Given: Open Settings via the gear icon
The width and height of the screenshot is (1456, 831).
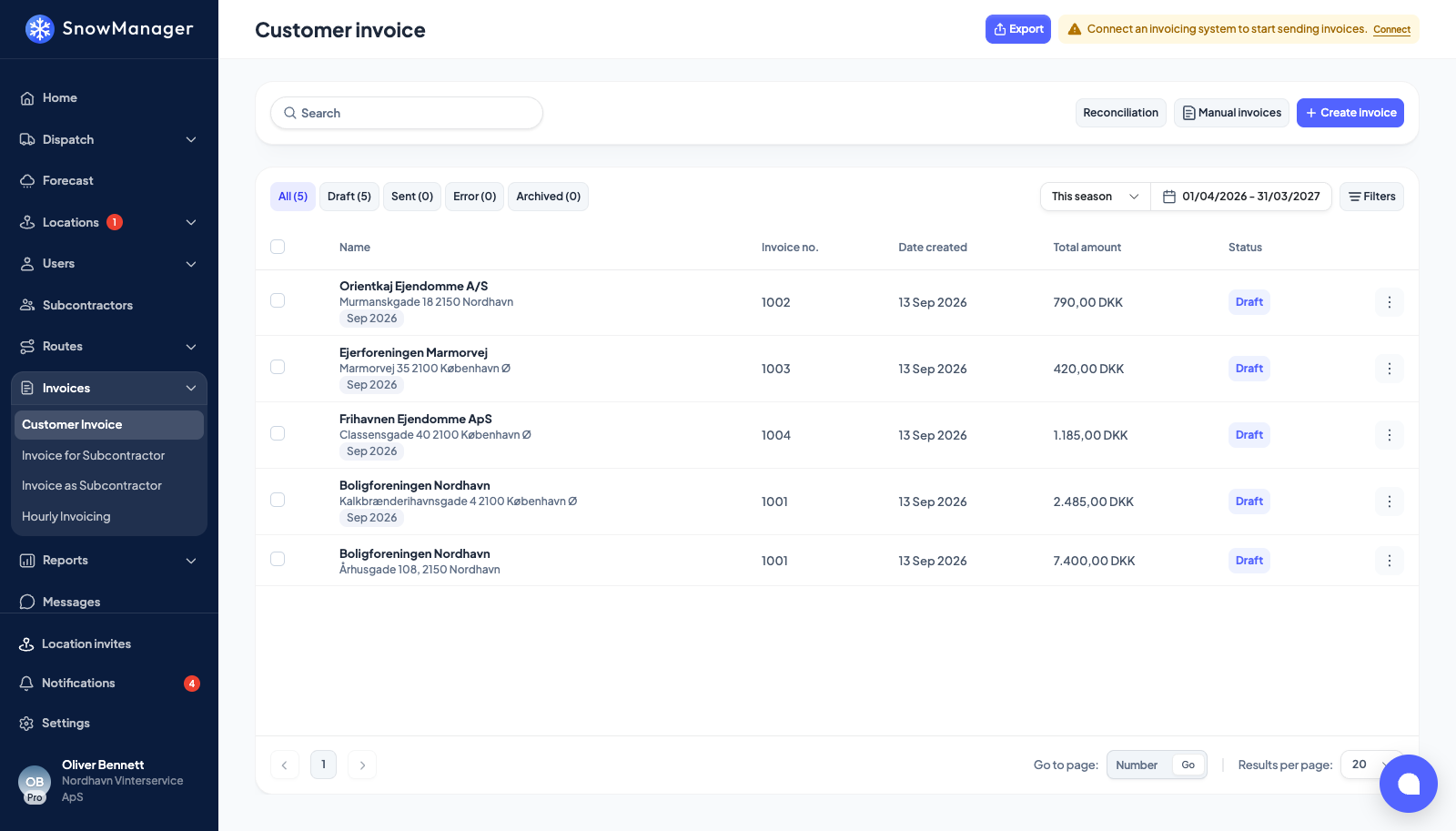Looking at the screenshot, I should tap(27, 723).
